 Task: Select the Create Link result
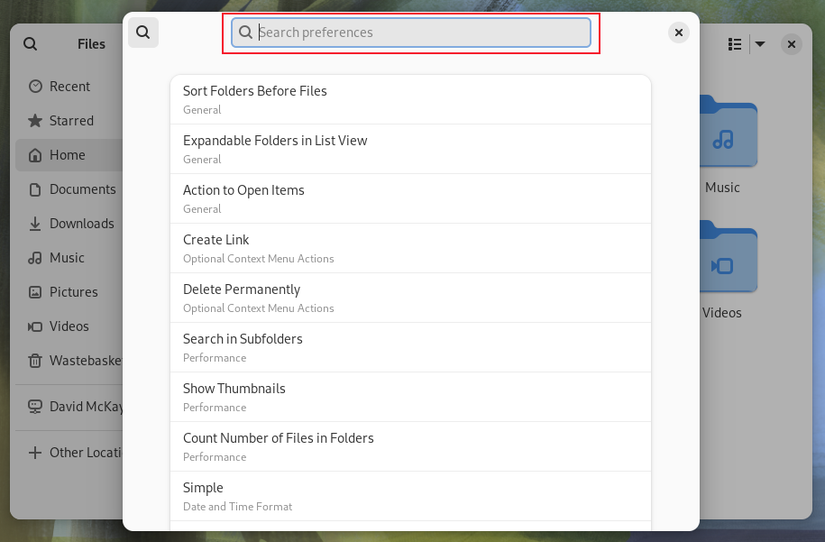(x=411, y=248)
